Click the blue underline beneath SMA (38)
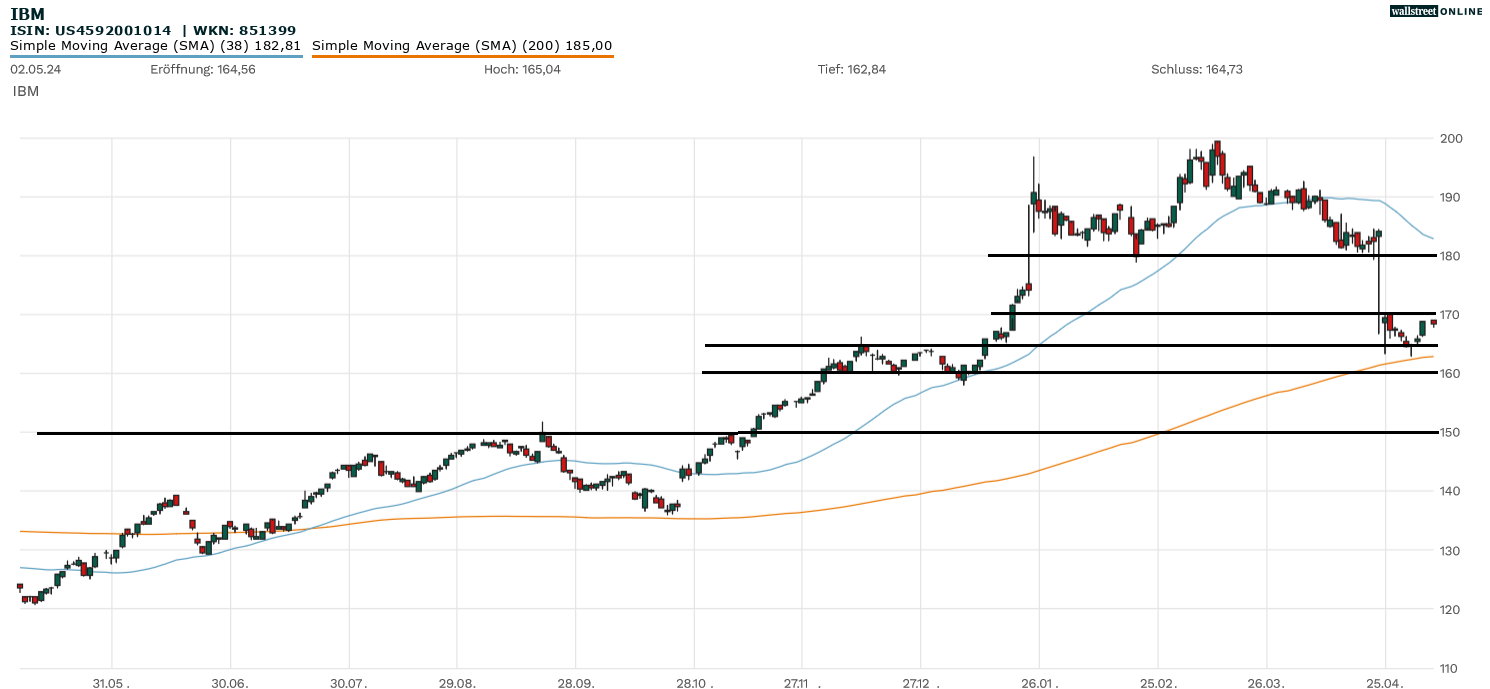The image size is (1490, 689). pyautogui.click(x=155, y=57)
